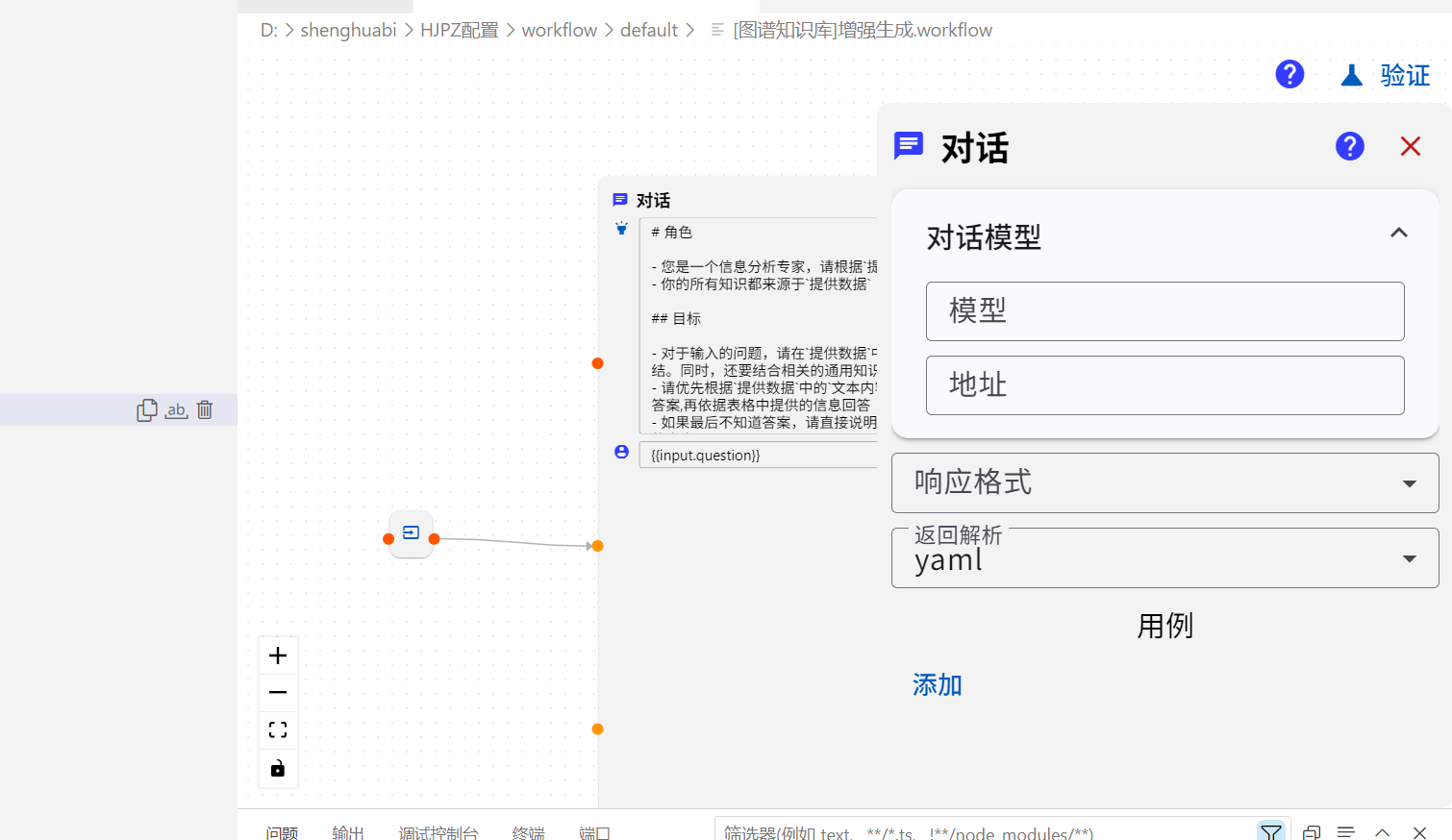
Task: Click the zoom out minus button on canvas
Action: click(x=278, y=693)
